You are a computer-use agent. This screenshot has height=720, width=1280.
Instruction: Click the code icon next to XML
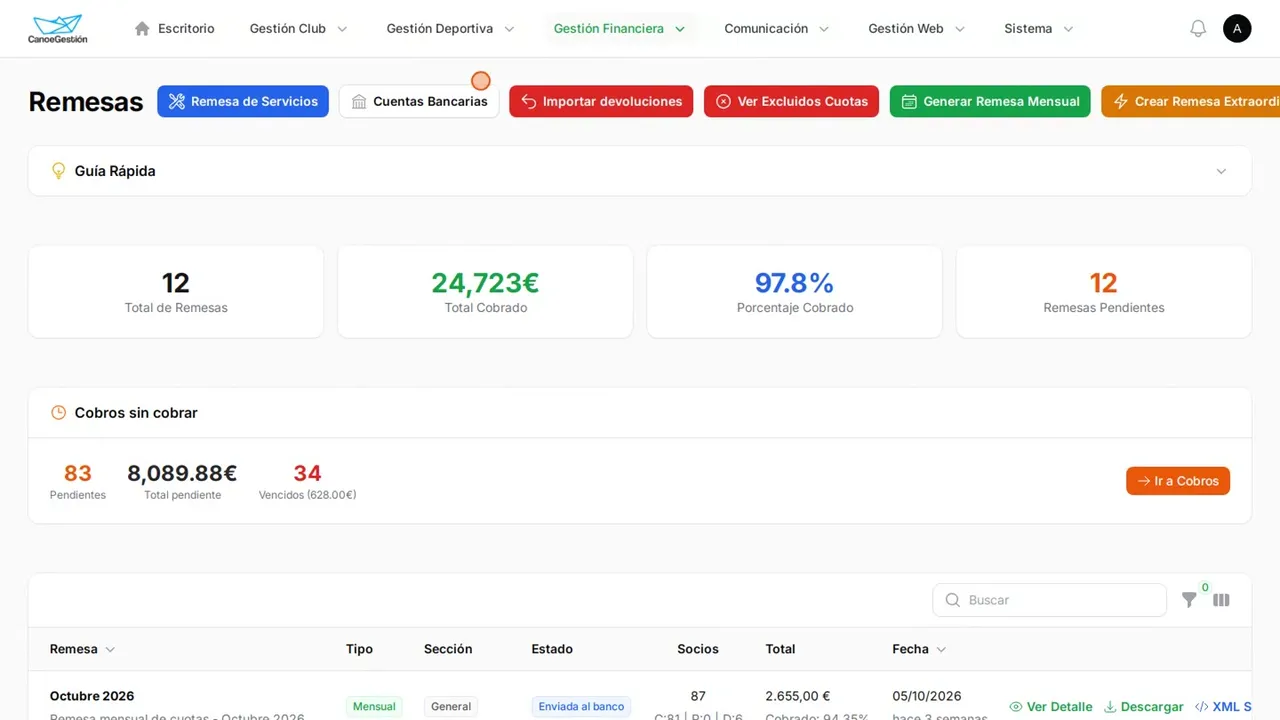pyautogui.click(x=1202, y=707)
